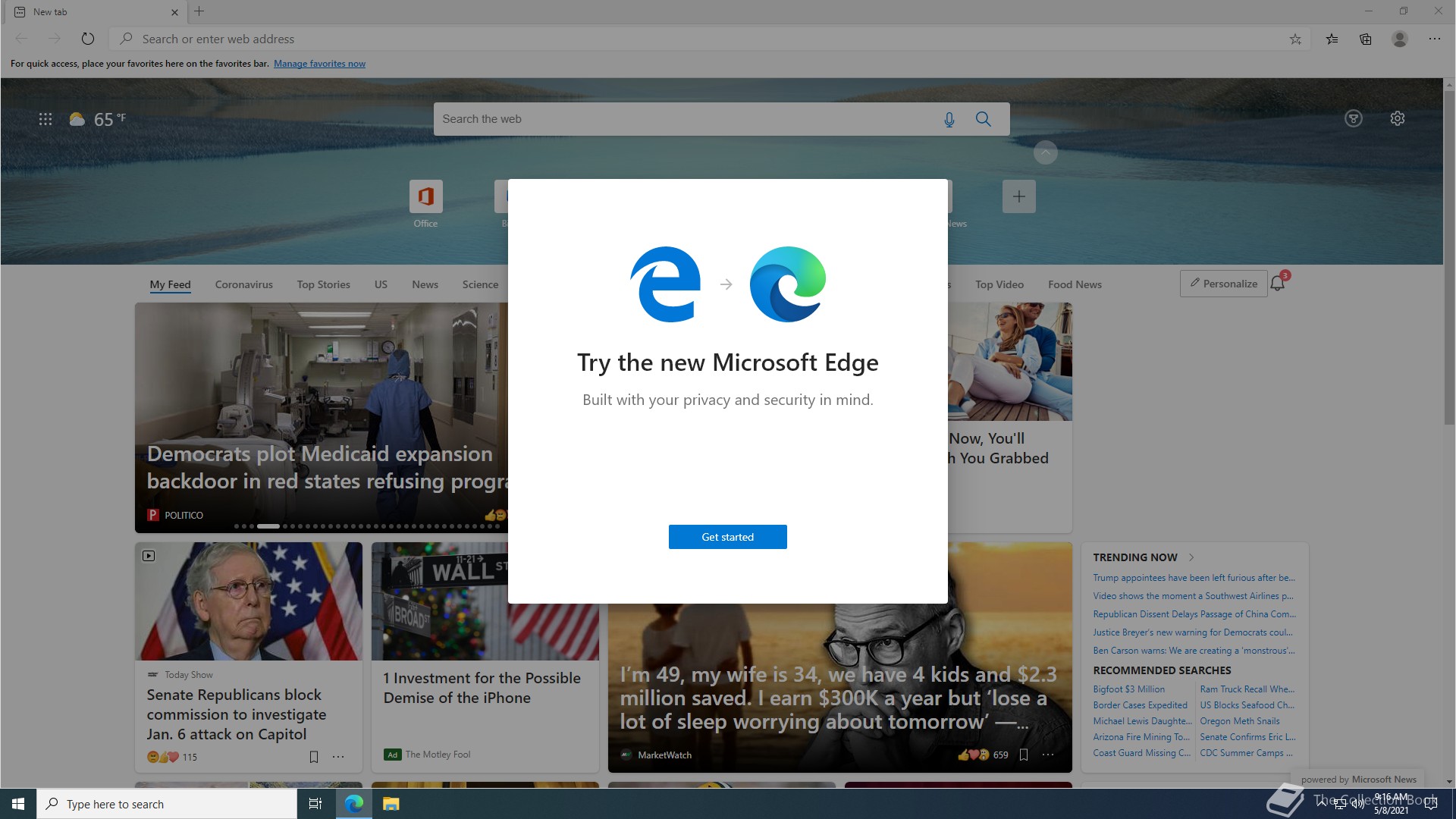
Task: Start voice search with microphone icon
Action: (949, 119)
